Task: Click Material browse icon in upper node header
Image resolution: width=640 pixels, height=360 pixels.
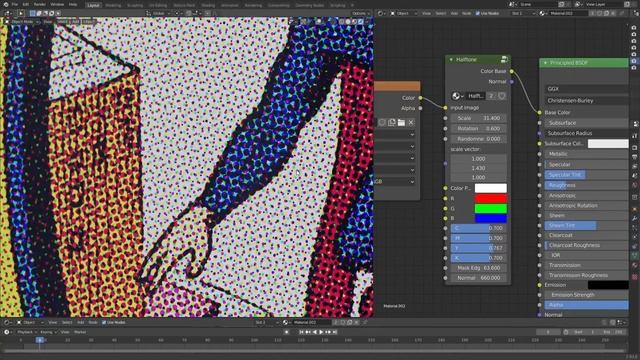Action: 543,13
